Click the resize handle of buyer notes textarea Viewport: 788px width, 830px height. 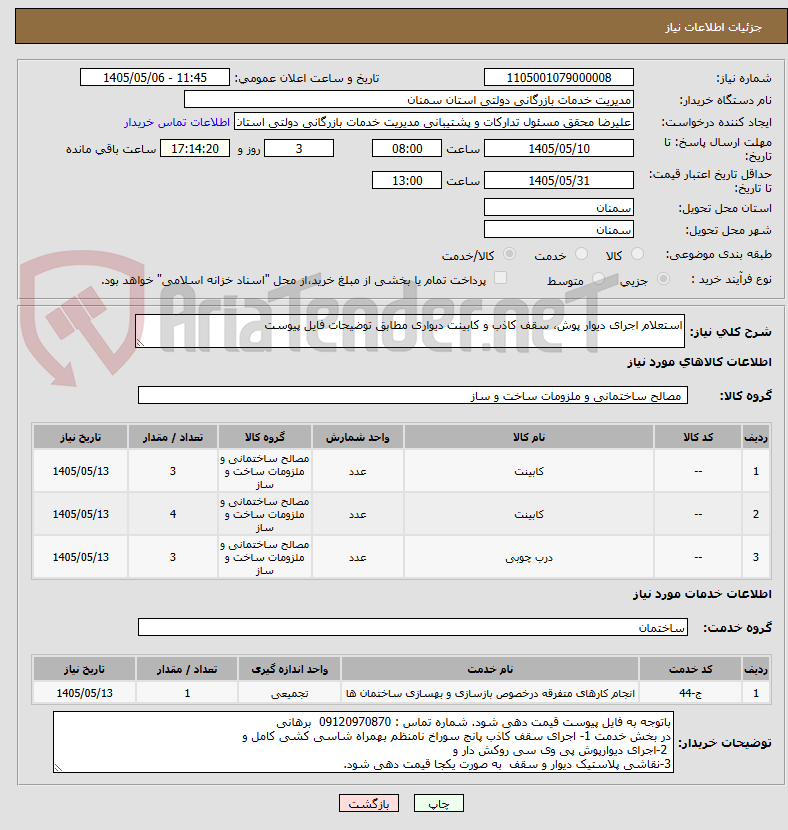pos(59,767)
